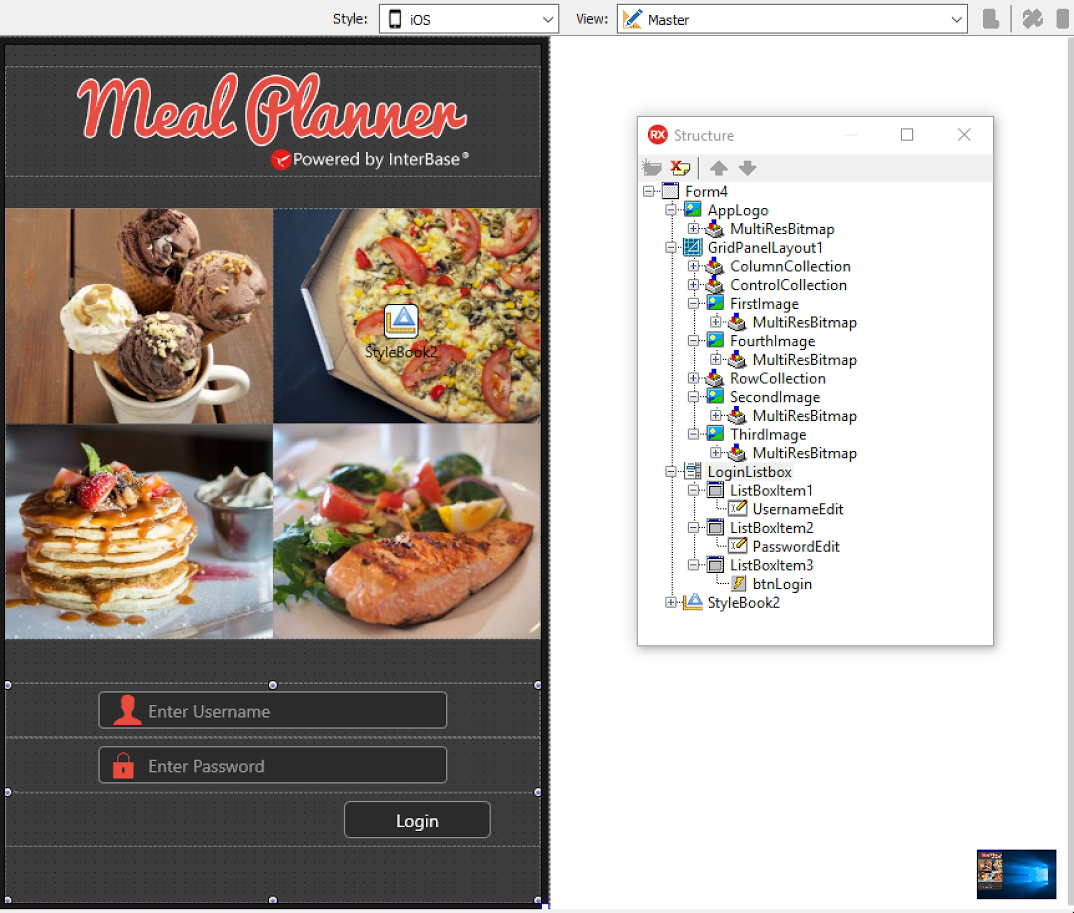Maximize the Structure window

pyautogui.click(x=907, y=135)
